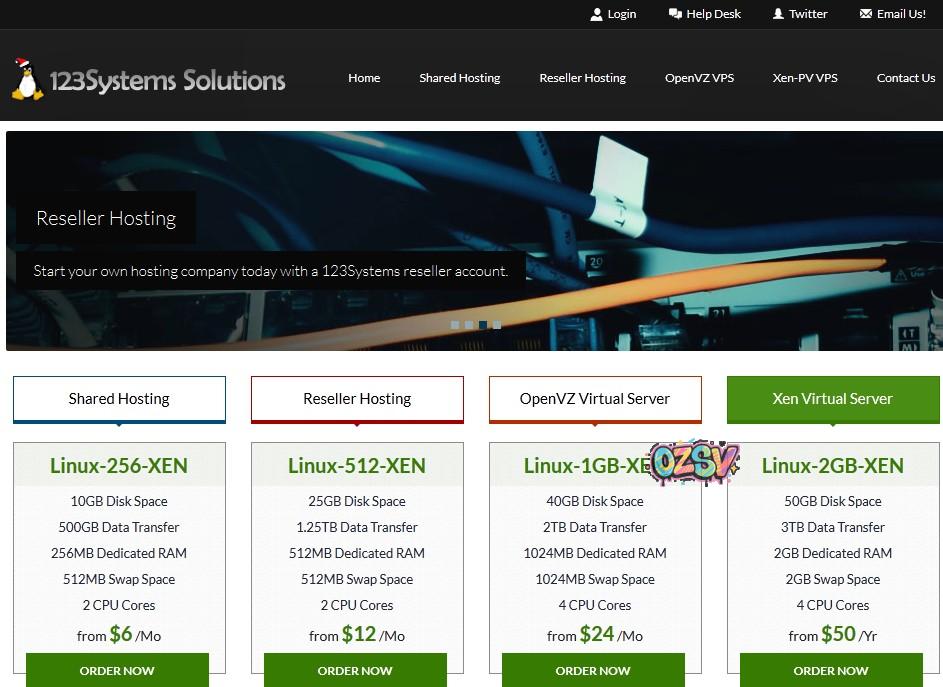Click the Help Desk chat bubbles icon
The width and height of the screenshot is (943, 687).
click(675, 14)
